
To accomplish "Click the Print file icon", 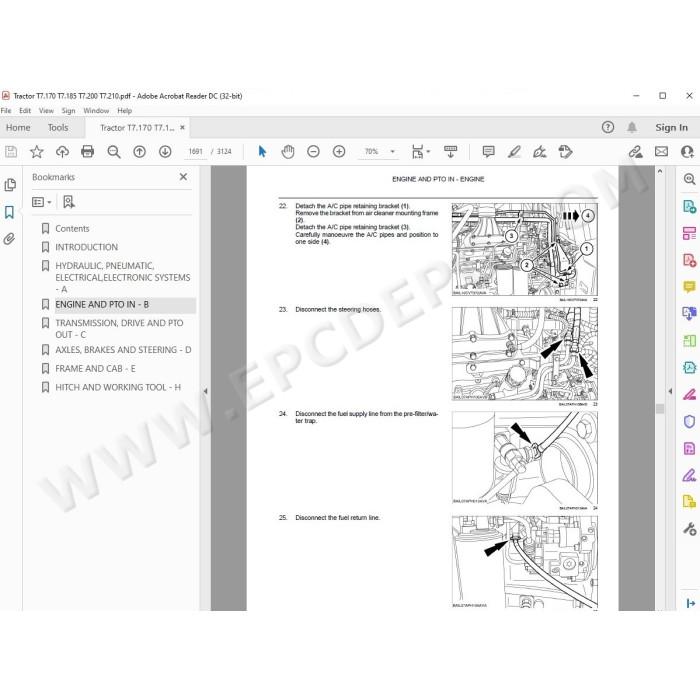I will coord(88,152).
